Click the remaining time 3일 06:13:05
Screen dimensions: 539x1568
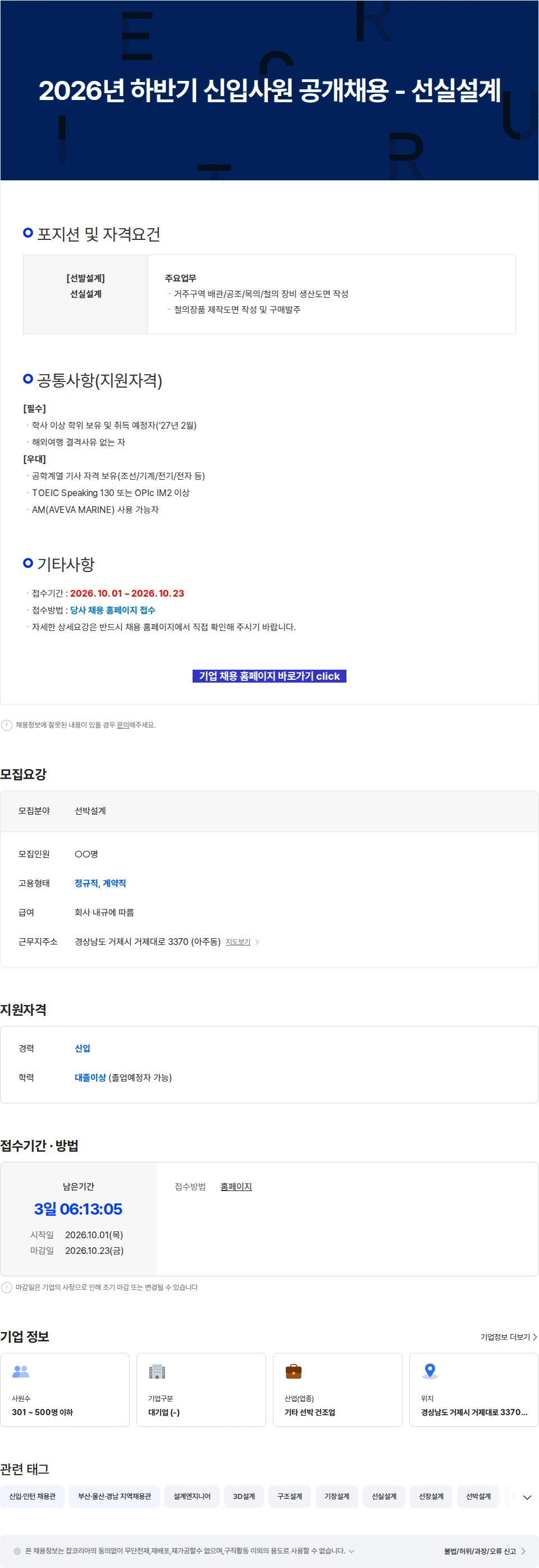coord(78,1209)
